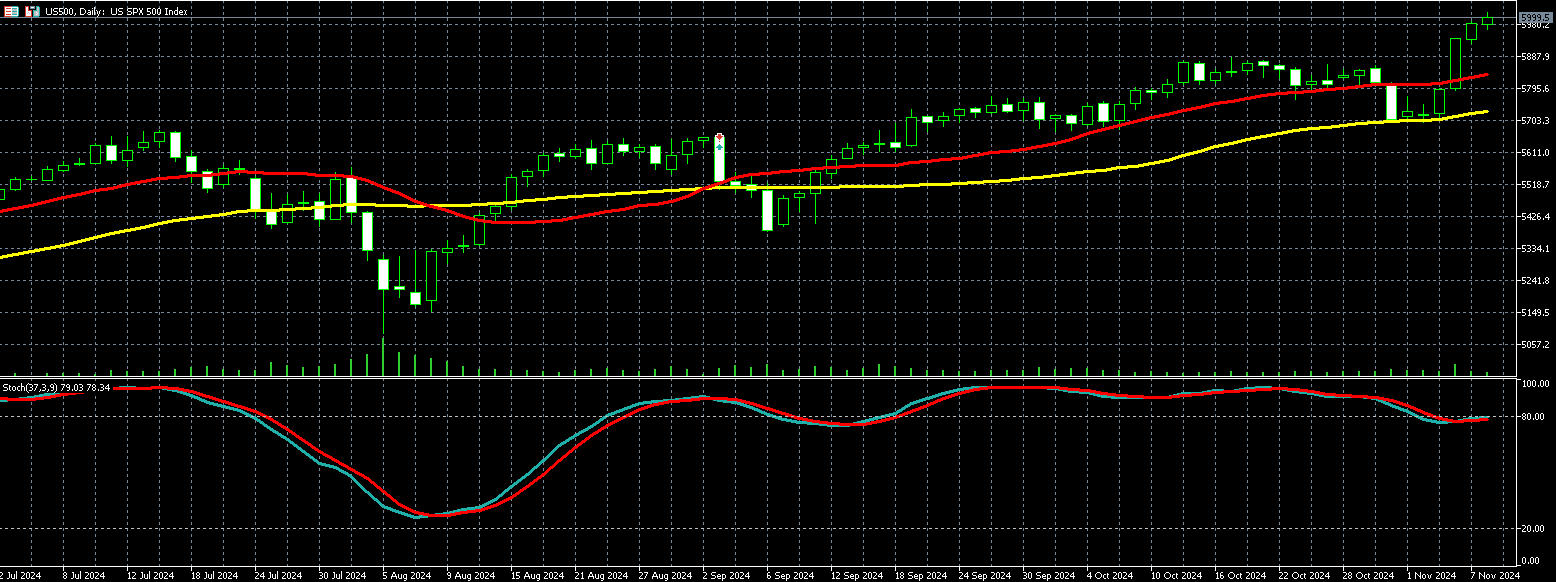1556x582 pixels.
Task: Click the 7 Nov 2024 date label
Action: pos(1494,575)
